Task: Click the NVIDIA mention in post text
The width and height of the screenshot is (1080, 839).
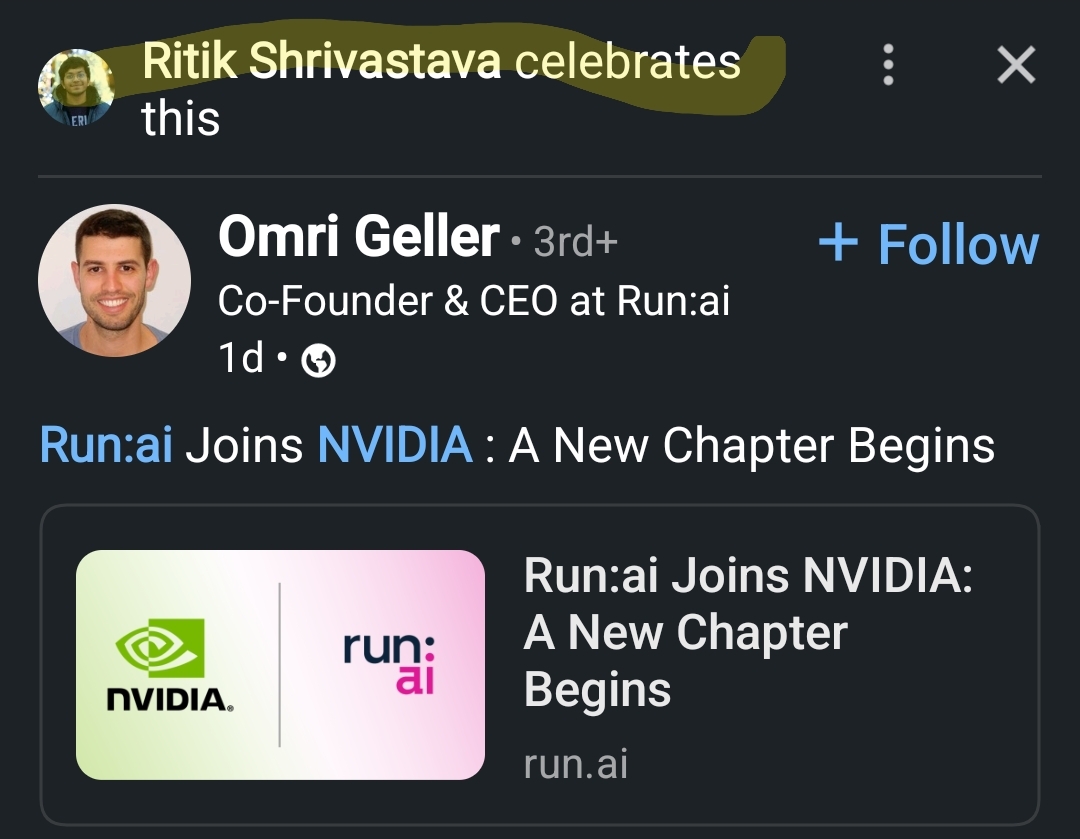Action: (x=395, y=445)
